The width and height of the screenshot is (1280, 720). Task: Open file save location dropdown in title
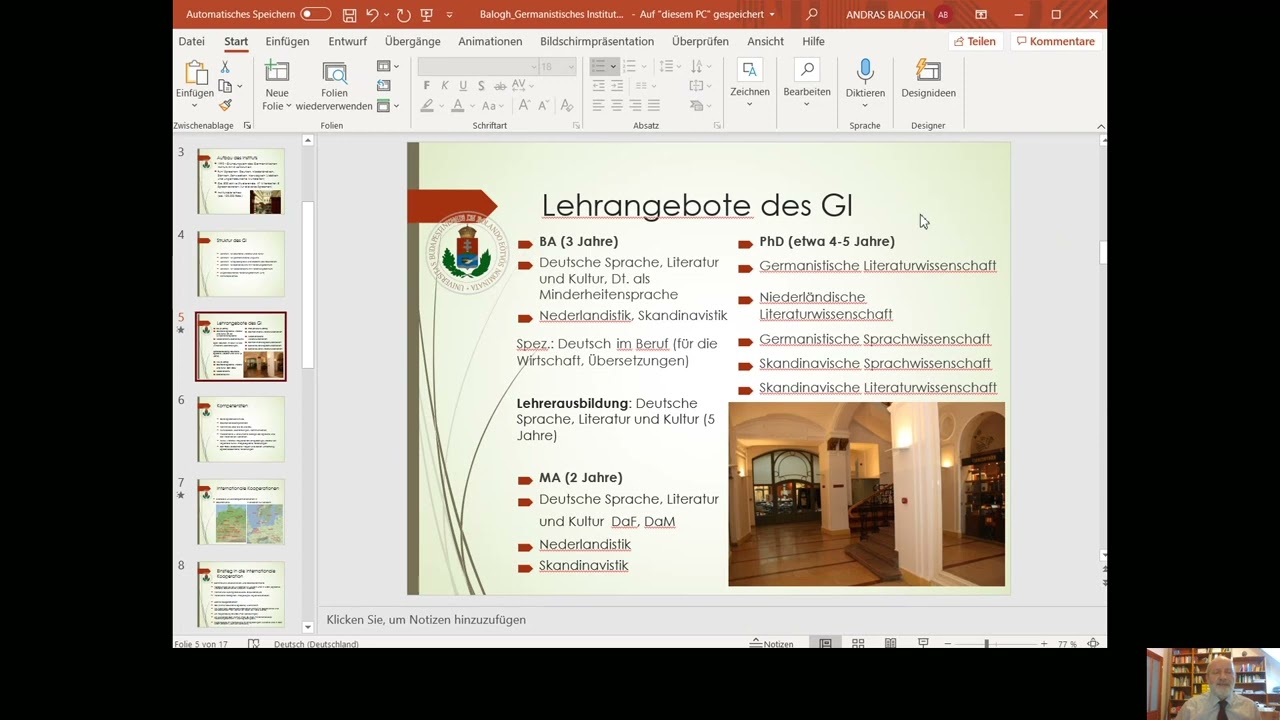771,15
